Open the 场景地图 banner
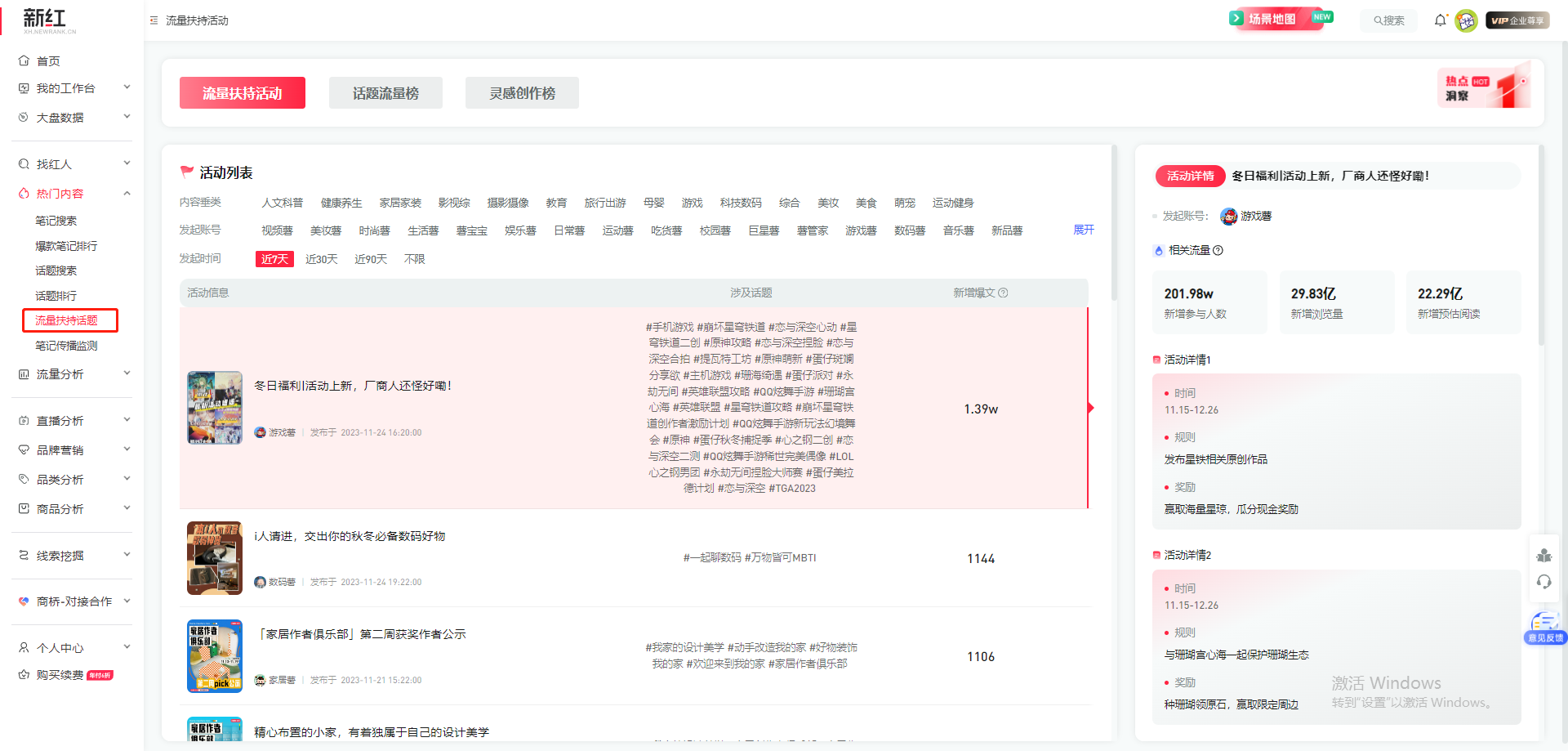The image size is (1568, 751). coord(1281,18)
